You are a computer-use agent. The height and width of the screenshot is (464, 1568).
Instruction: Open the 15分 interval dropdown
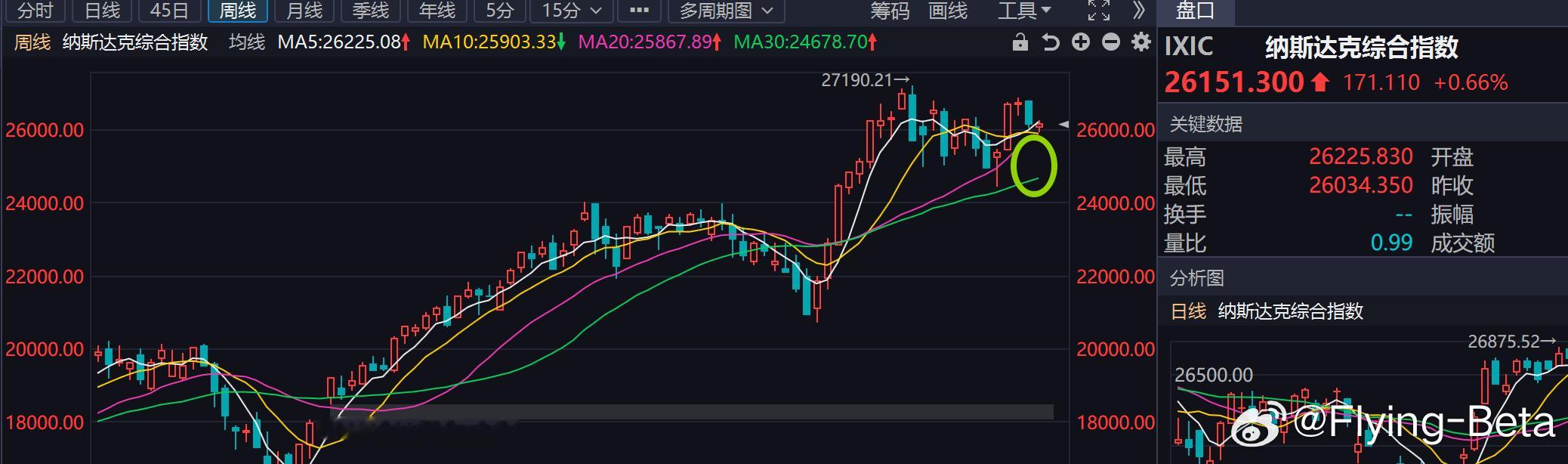coord(572,11)
